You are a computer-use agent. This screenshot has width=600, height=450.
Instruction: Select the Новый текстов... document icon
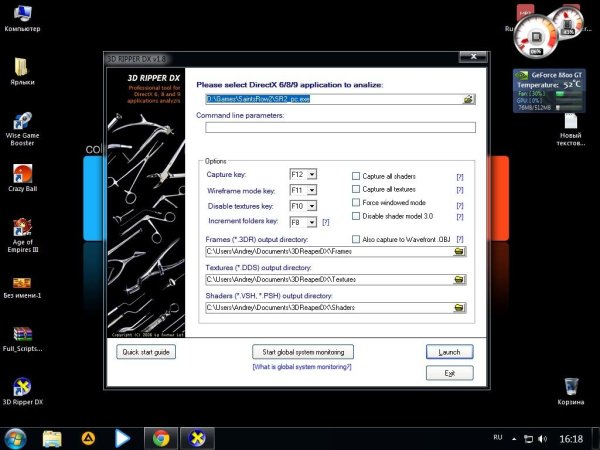(571, 129)
